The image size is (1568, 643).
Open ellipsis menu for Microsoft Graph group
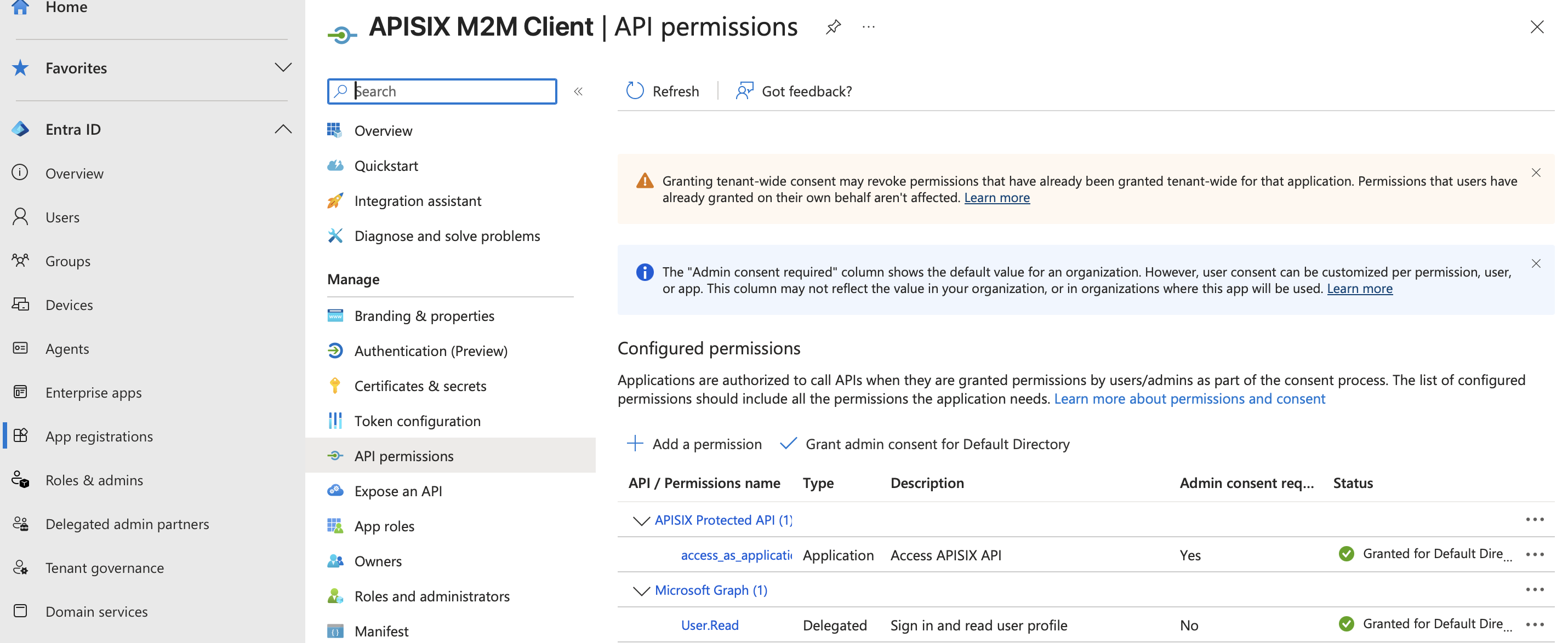tap(1535, 589)
